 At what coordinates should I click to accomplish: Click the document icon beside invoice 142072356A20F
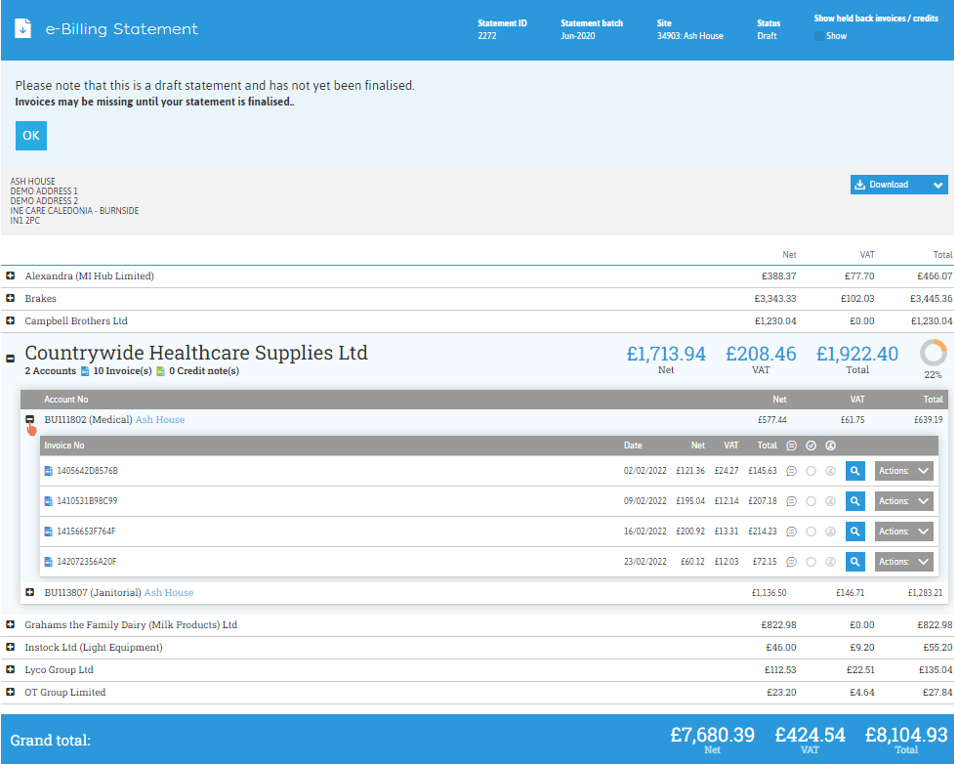point(49,561)
